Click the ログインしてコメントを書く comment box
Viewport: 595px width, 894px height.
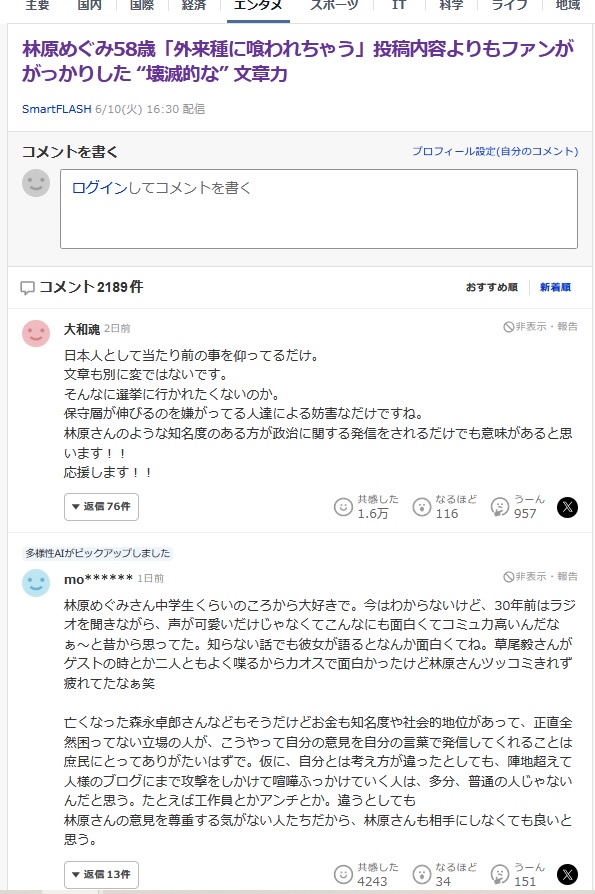[319, 209]
